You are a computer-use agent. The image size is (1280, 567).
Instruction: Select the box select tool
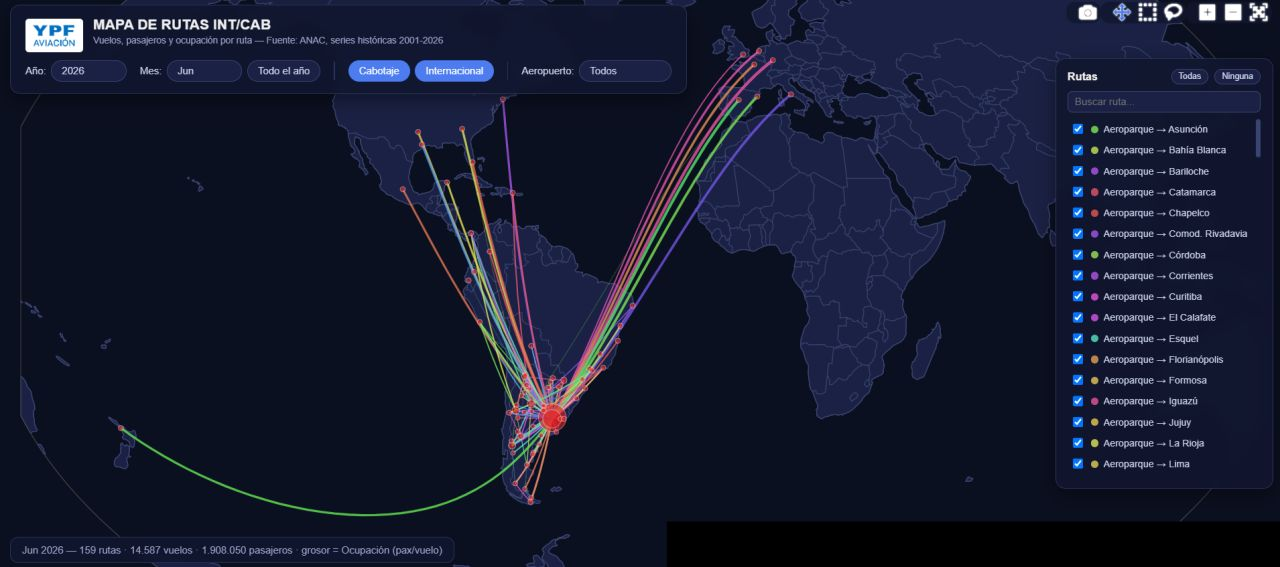pos(1147,12)
